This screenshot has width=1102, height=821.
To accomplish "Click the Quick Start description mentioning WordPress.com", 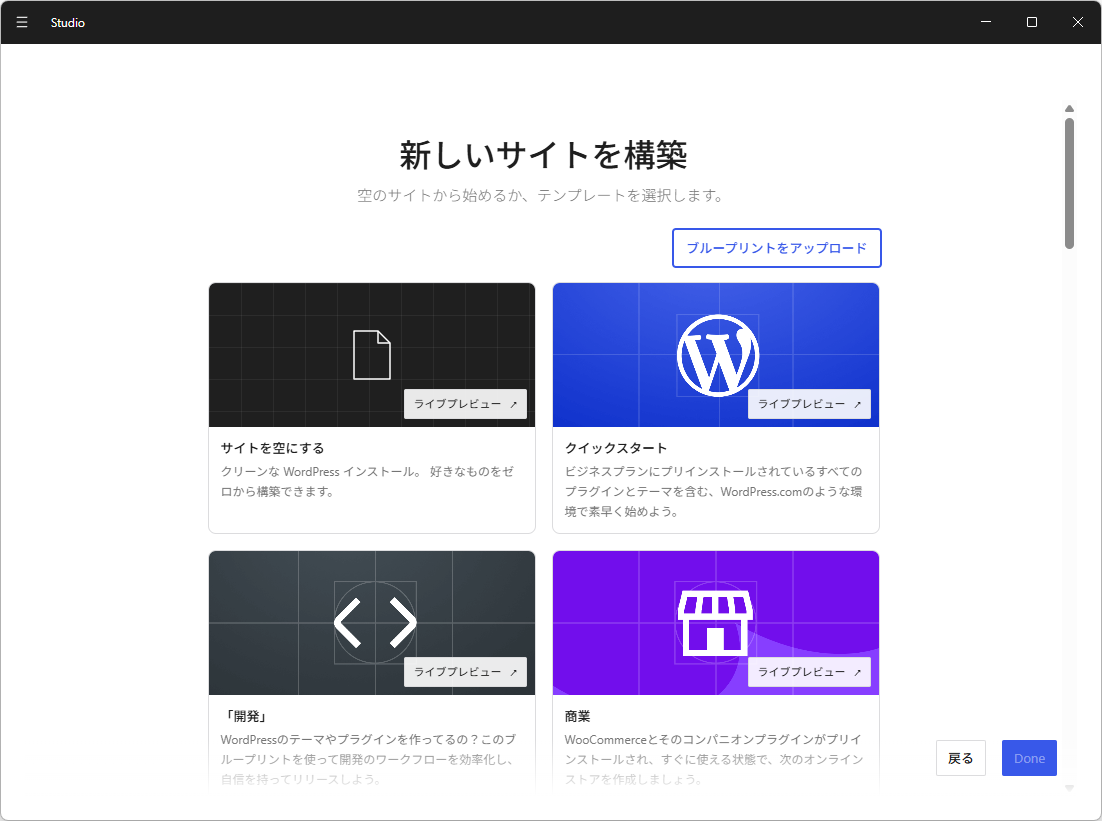I will coord(713,491).
